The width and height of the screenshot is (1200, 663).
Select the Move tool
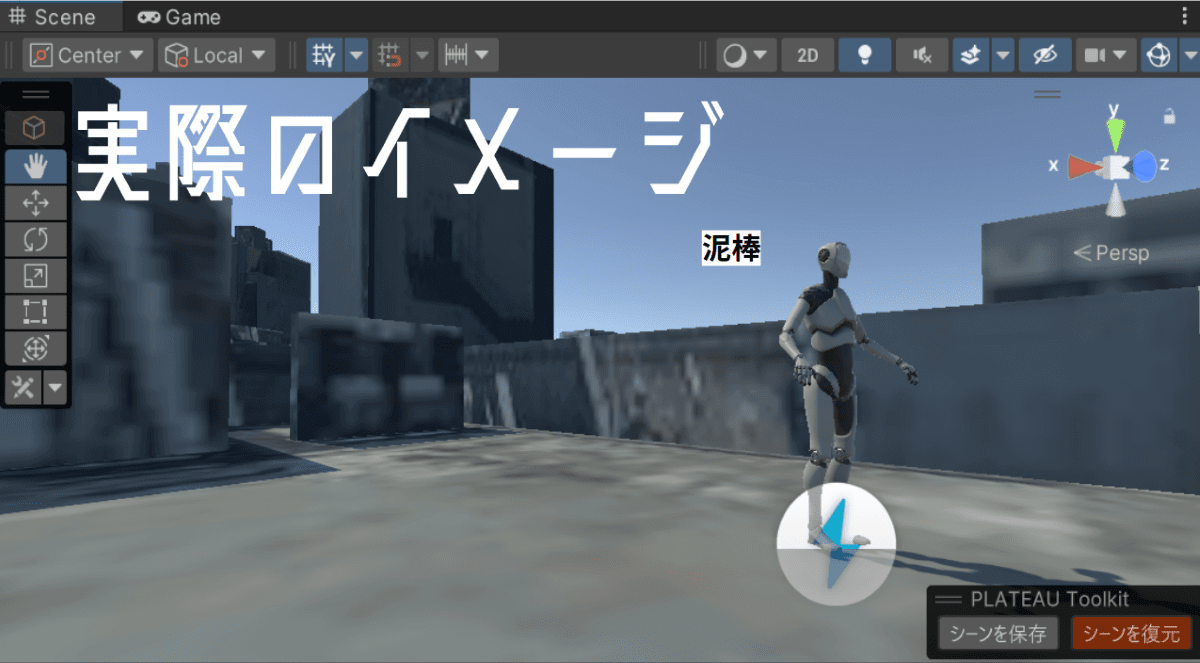36,203
